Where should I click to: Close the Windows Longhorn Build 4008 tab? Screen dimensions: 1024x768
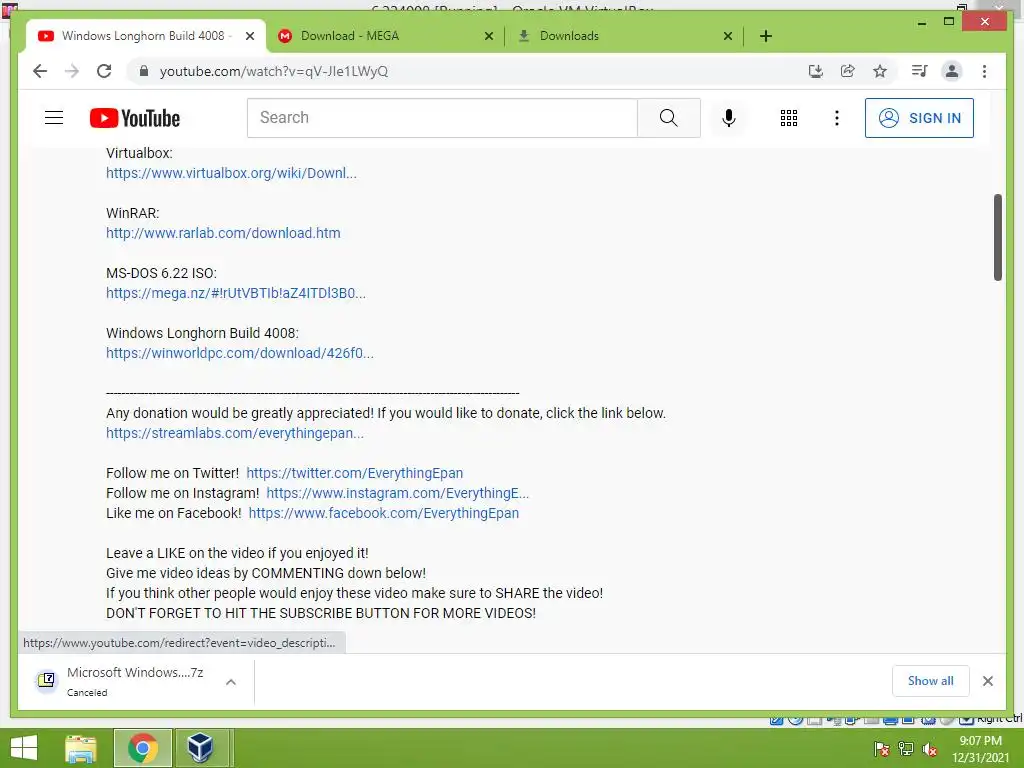click(249, 37)
